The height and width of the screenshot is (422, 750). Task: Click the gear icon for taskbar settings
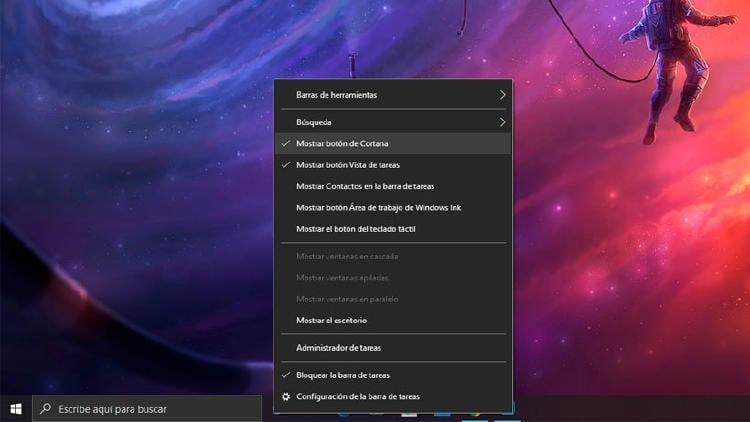(x=287, y=397)
